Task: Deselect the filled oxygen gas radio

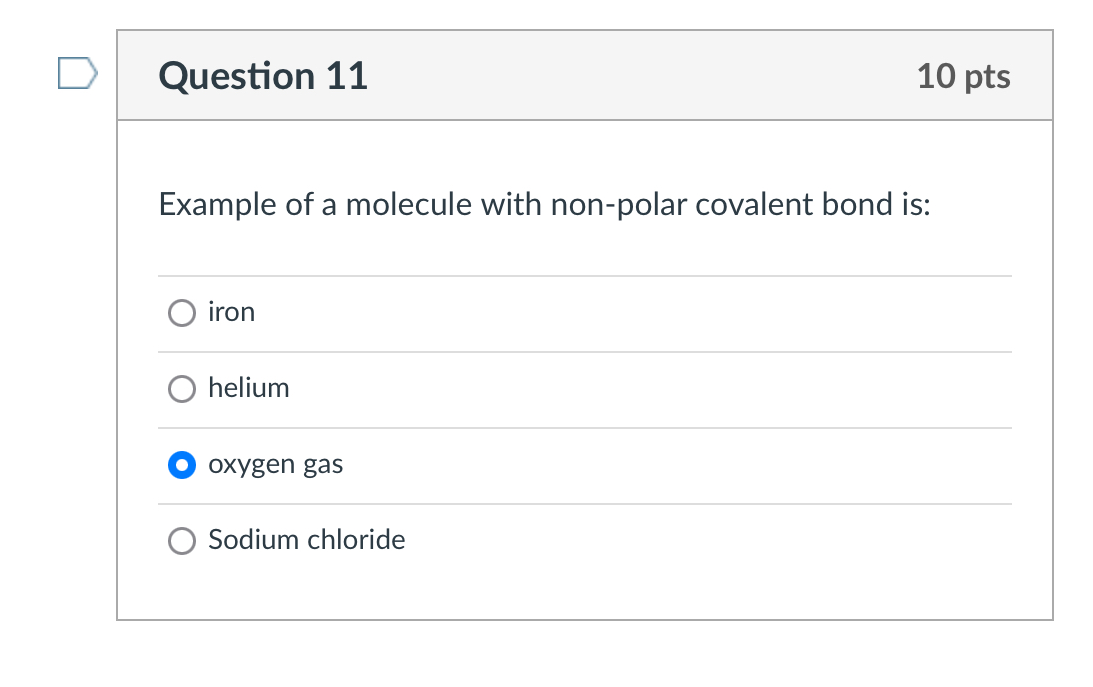Action: tap(182, 464)
